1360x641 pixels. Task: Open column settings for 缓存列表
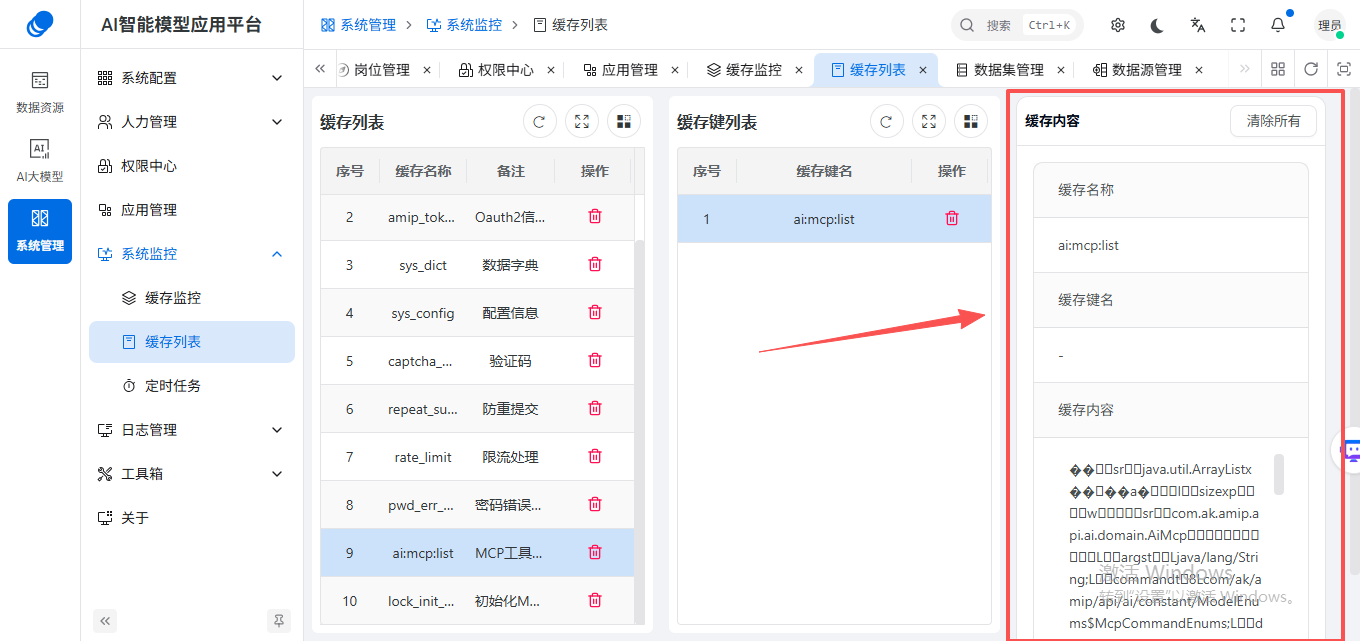coord(624,122)
